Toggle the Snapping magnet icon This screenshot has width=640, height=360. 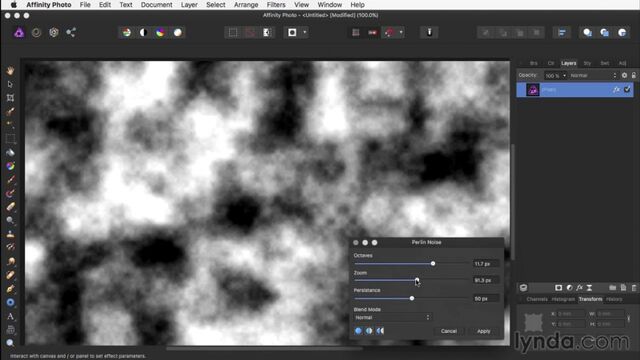390,33
